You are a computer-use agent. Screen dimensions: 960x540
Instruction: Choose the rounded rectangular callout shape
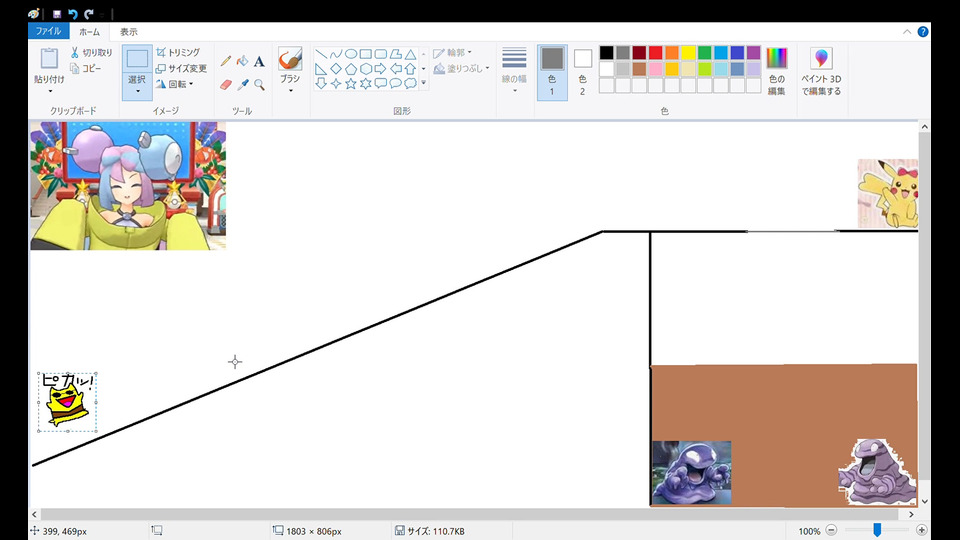tap(381, 83)
